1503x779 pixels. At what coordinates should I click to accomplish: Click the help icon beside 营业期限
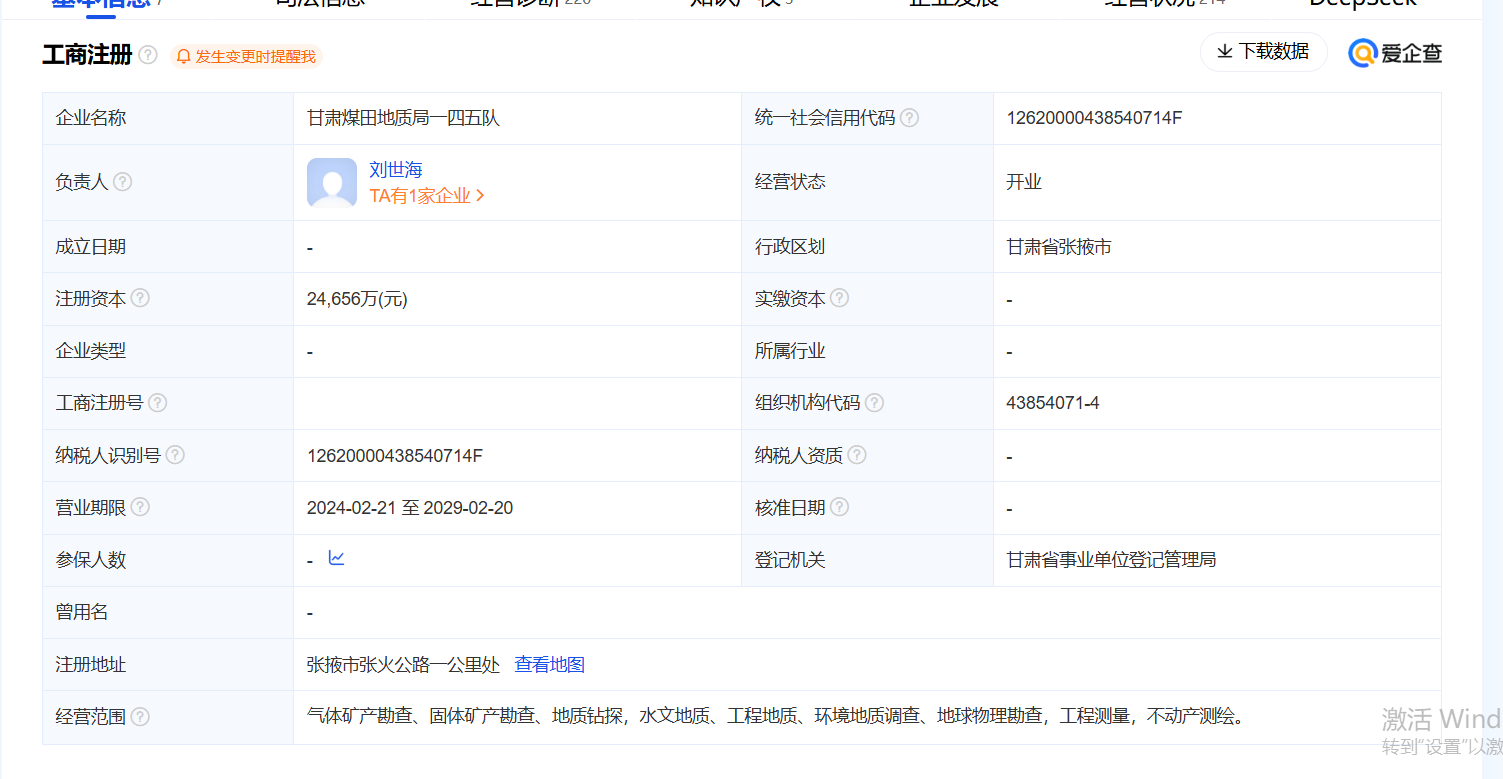pos(140,507)
